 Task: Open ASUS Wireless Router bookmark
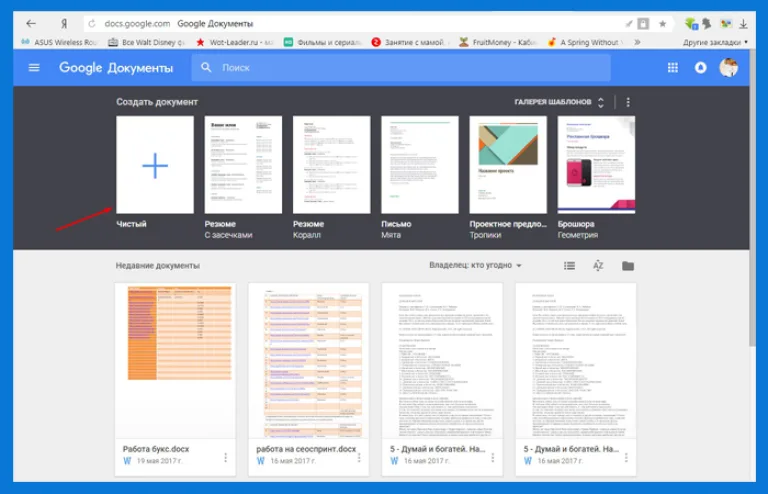point(59,42)
